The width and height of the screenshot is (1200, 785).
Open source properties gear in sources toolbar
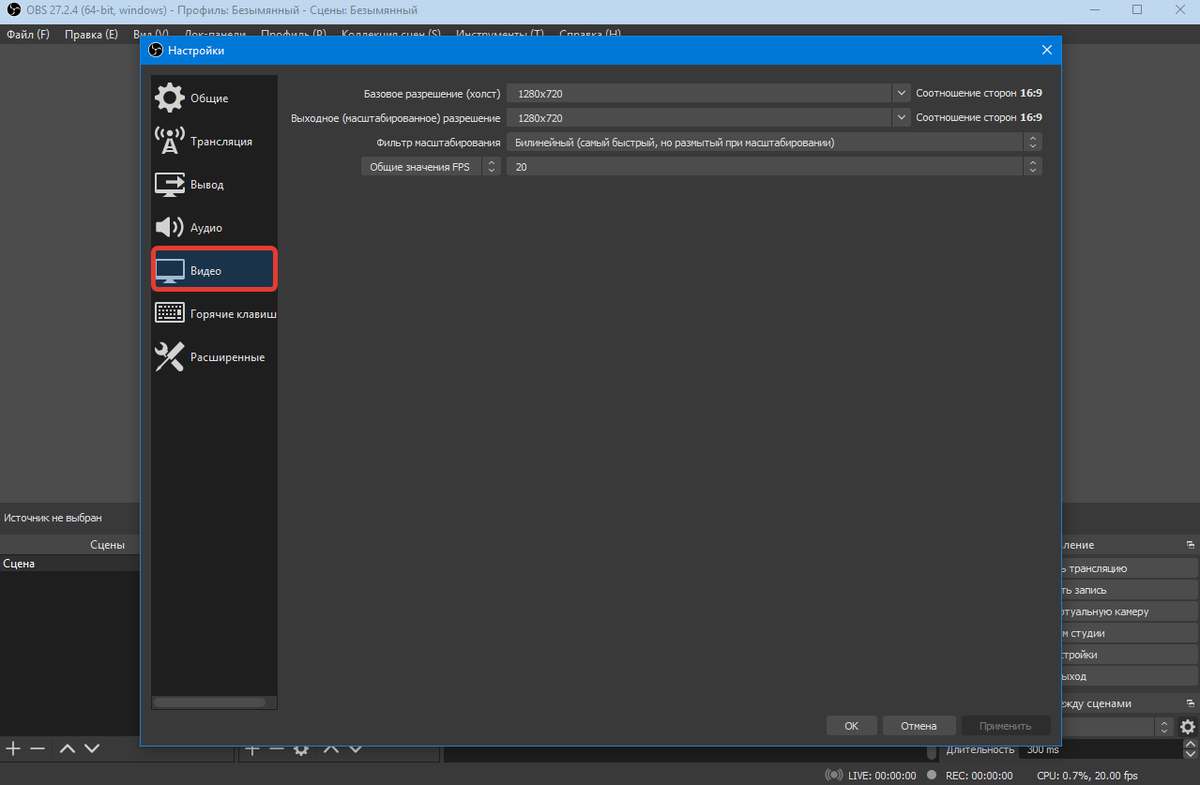pos(301,749)
